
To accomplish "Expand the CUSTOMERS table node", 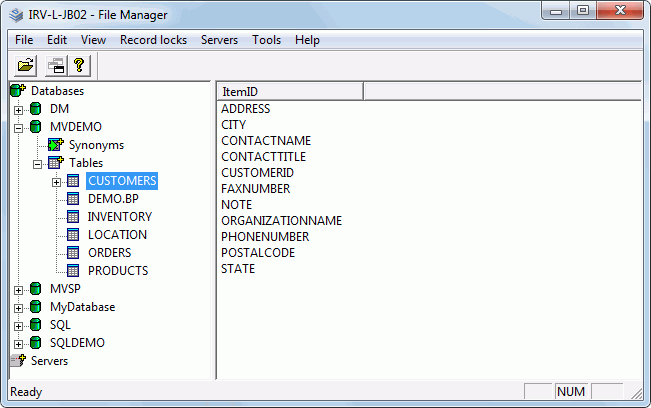I will pyautogui.click(x=56, y=182).
